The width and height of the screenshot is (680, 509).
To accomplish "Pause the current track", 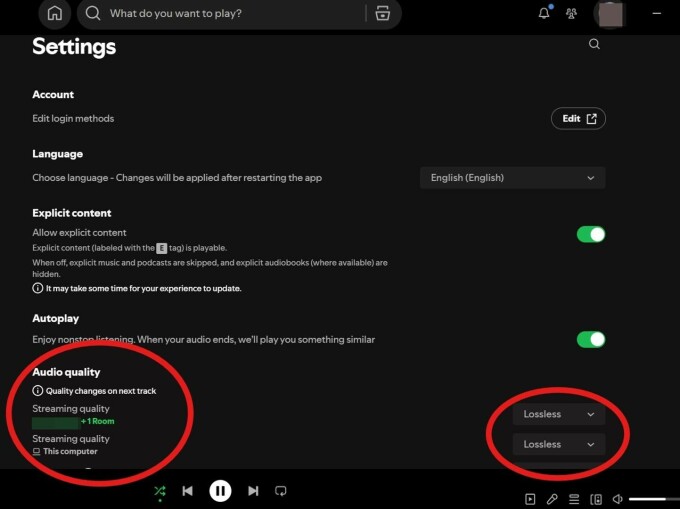I will click(x=220, y=491).
